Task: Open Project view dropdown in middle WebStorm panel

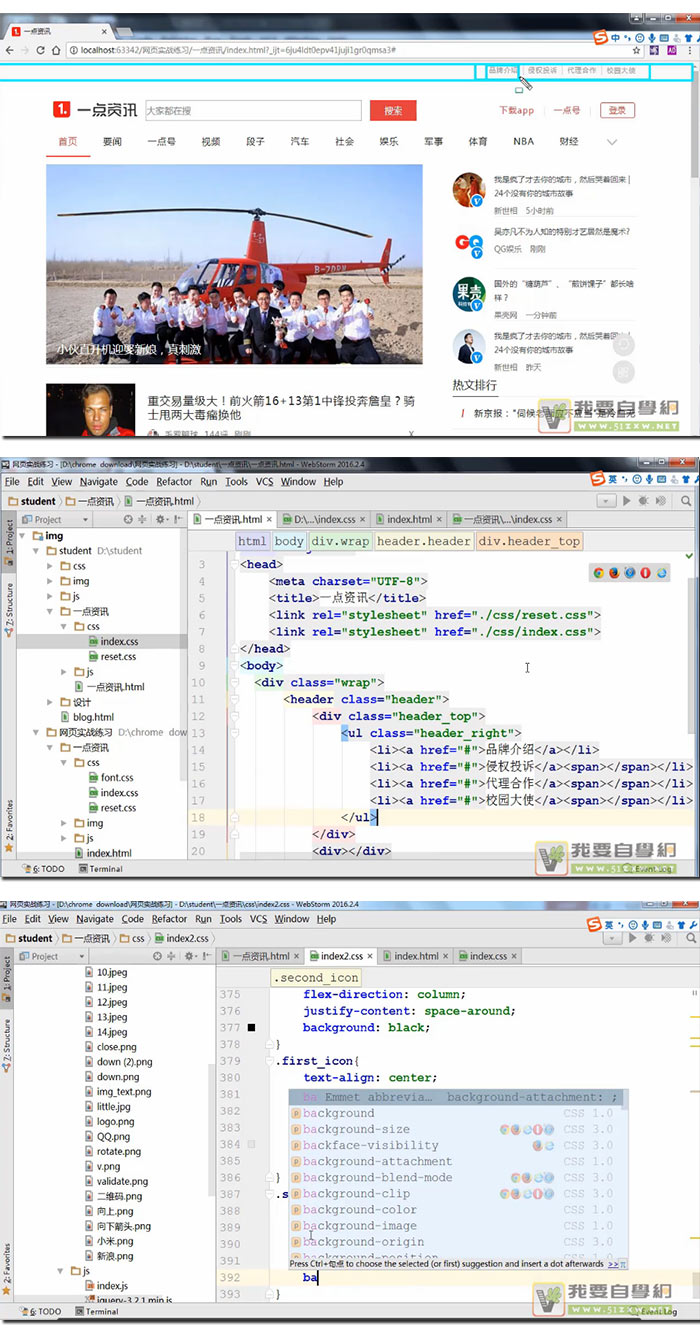Action: [x=87, y=520]
